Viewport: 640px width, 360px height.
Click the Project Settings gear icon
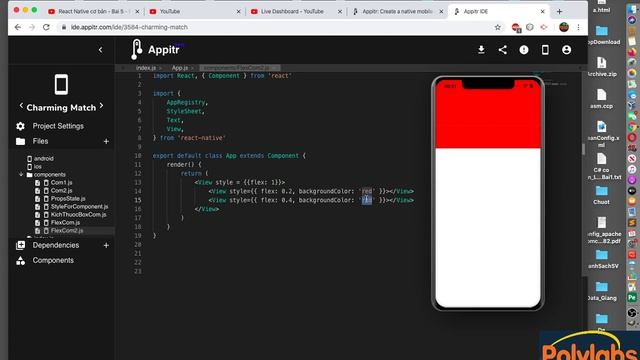coord(20,126)
